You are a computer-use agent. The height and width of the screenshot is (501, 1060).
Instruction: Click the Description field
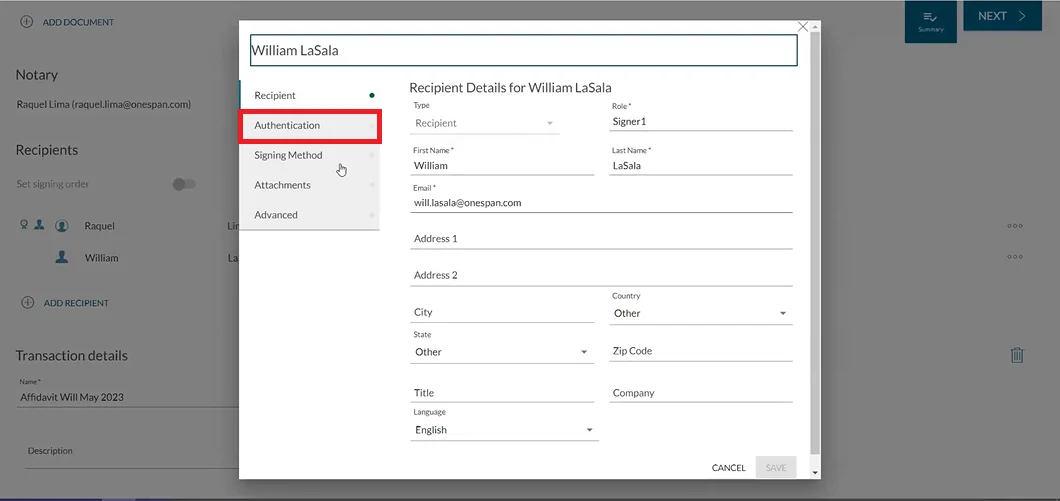(132, 451)
